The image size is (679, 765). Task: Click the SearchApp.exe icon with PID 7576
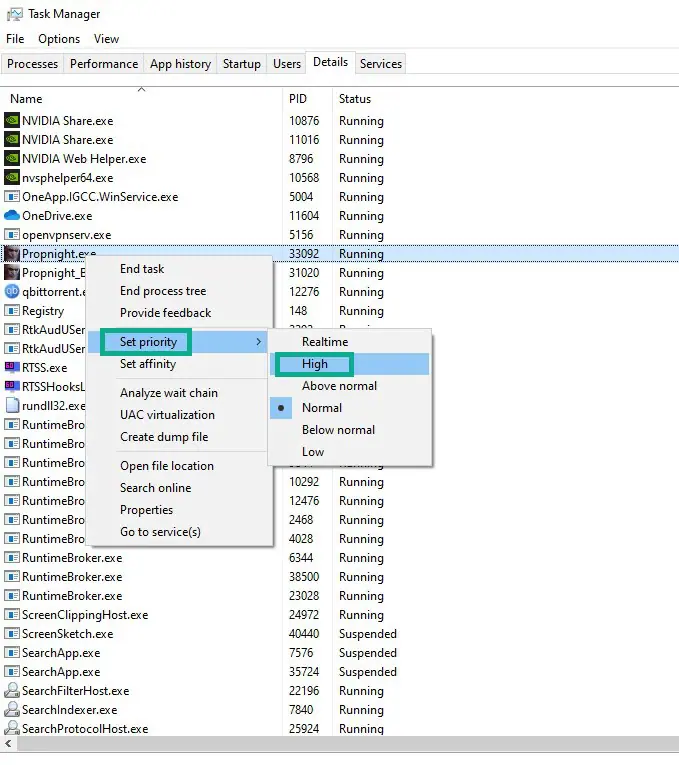pos(12,652)
